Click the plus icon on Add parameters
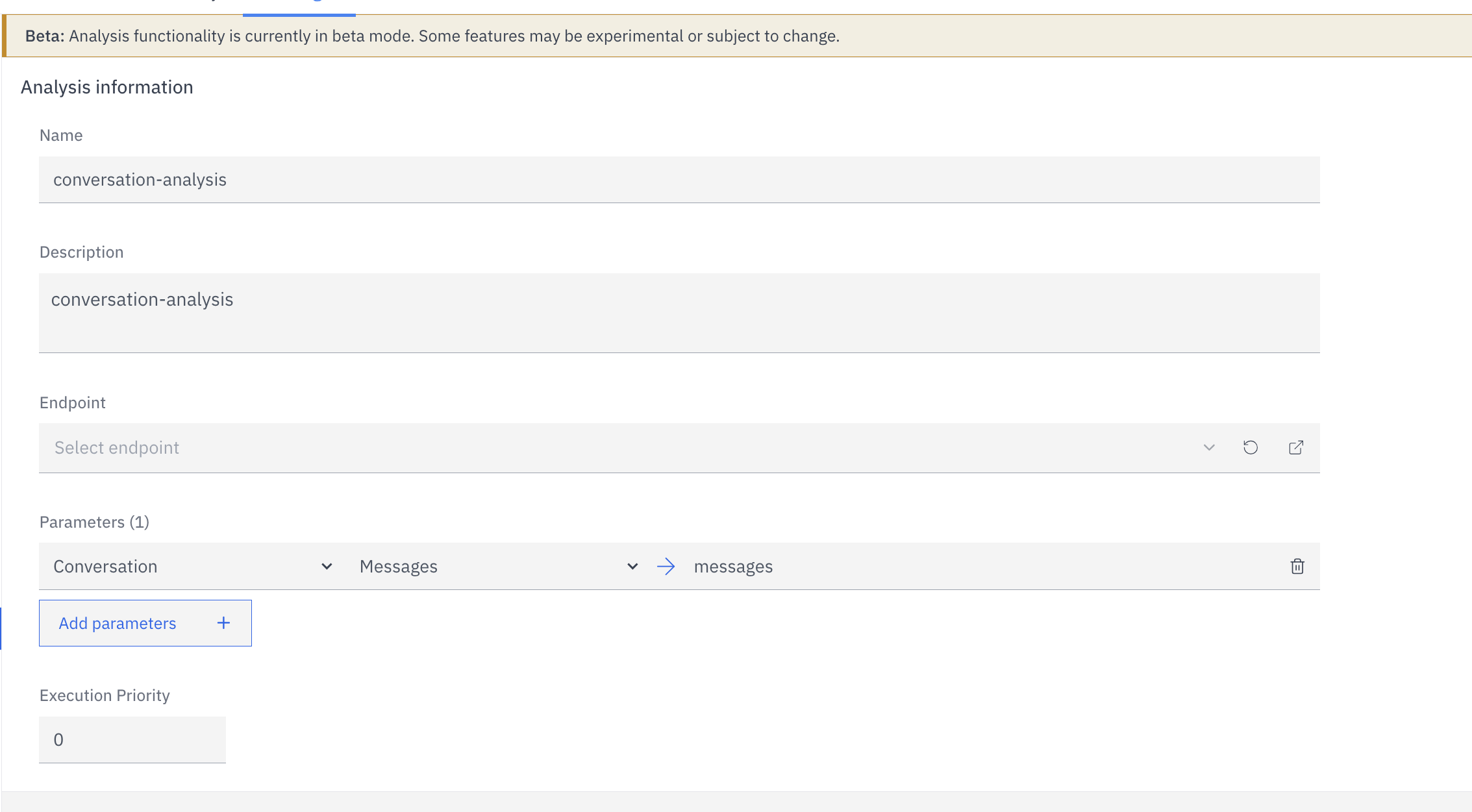The height and width of the screenshot is (812, 1472). 223,622
